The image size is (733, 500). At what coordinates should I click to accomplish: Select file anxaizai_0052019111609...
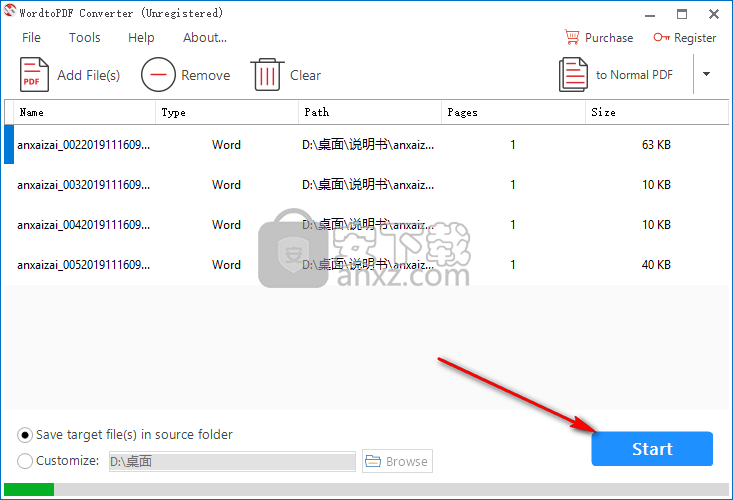84,265
